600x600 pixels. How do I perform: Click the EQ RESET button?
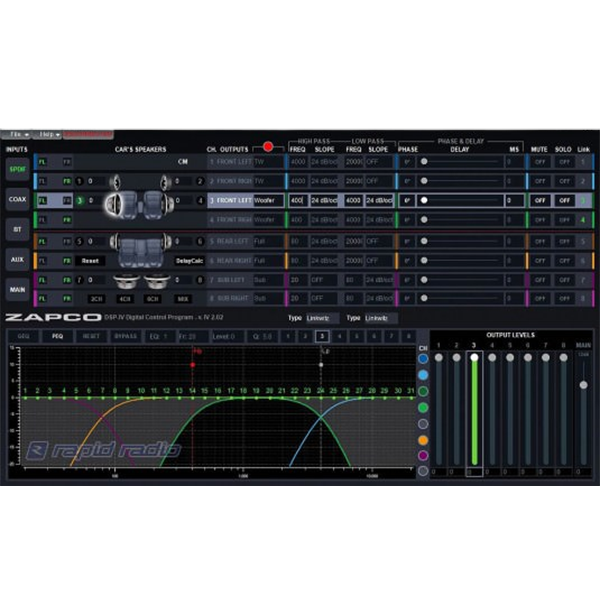click(x=91, y=336)
